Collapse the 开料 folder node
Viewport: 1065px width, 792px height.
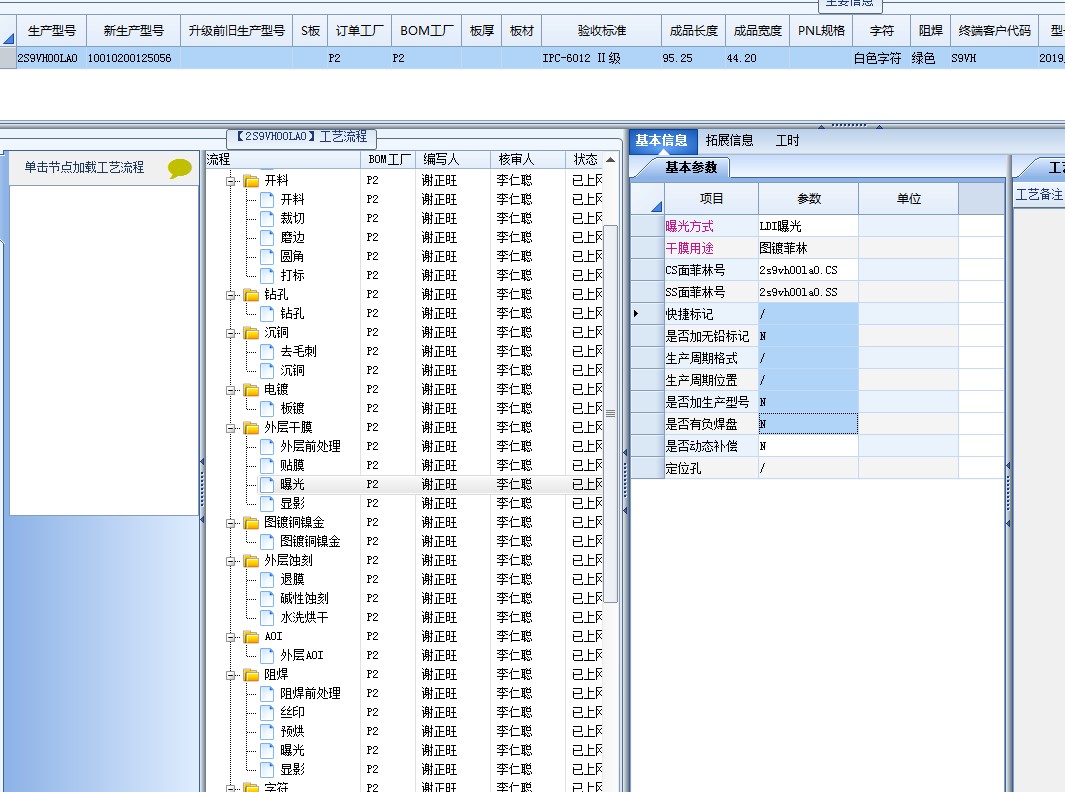(x=231, y=181)
